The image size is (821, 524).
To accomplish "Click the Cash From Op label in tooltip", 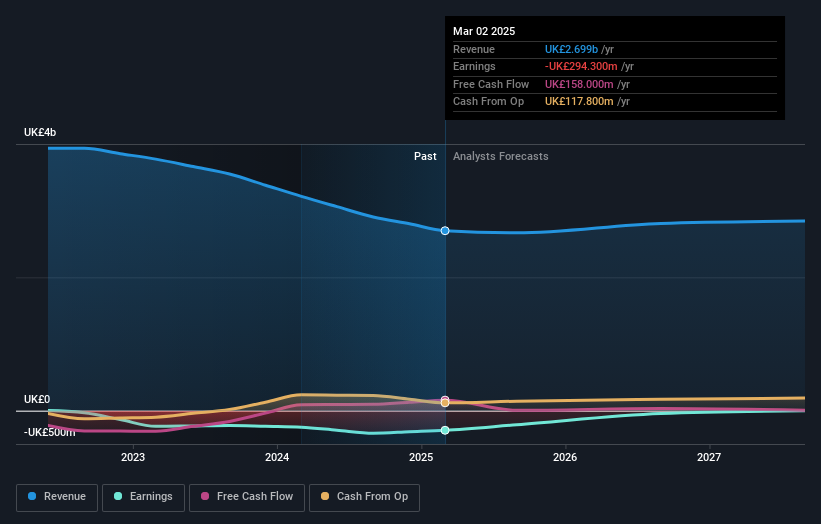I will [x=489, y=102].
